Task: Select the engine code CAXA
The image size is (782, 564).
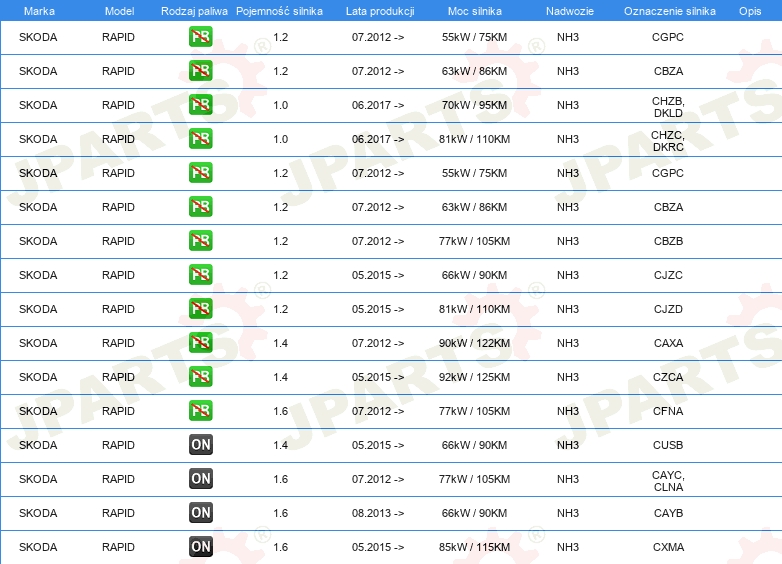Action: click(x=668, y=343)
